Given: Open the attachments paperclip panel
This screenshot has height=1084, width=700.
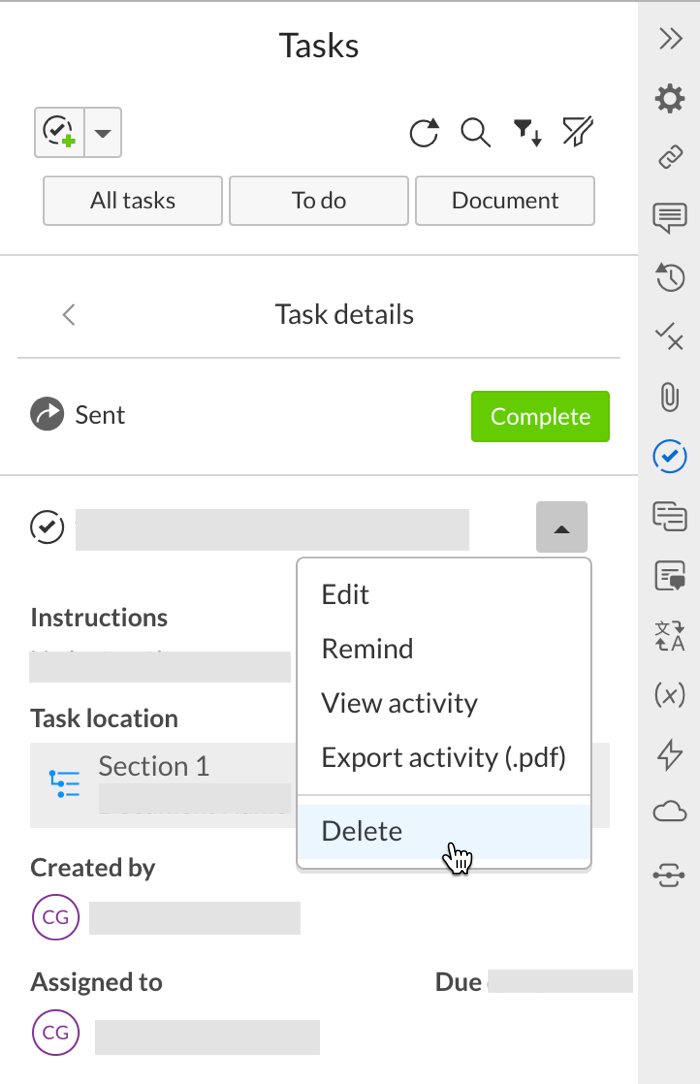Looking at the screenshot, I should point(669,397).
